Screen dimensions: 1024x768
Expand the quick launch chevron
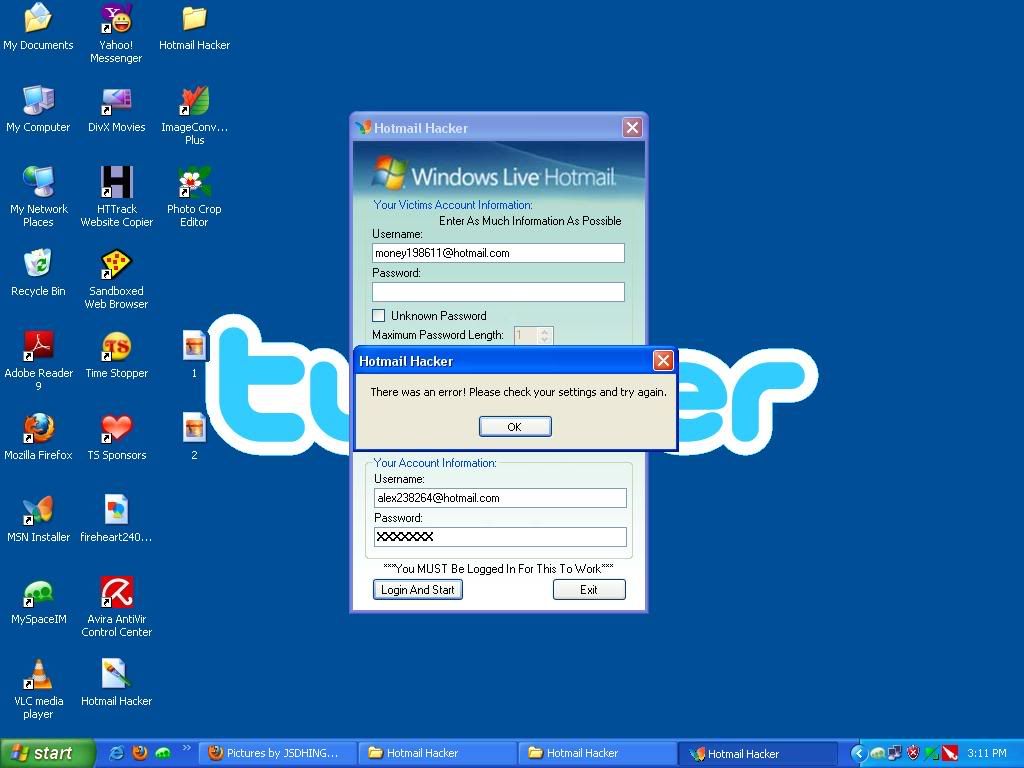click(x=186, y=748)
